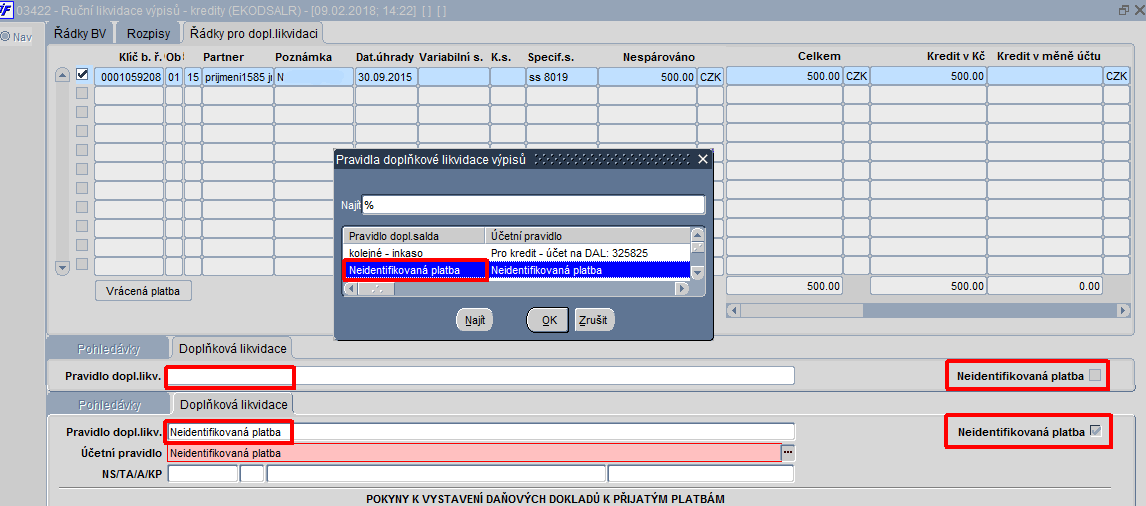Select Doplňková likvidace tab above the filled Pravidlo field
The image size is (1146, 506).
233,404
